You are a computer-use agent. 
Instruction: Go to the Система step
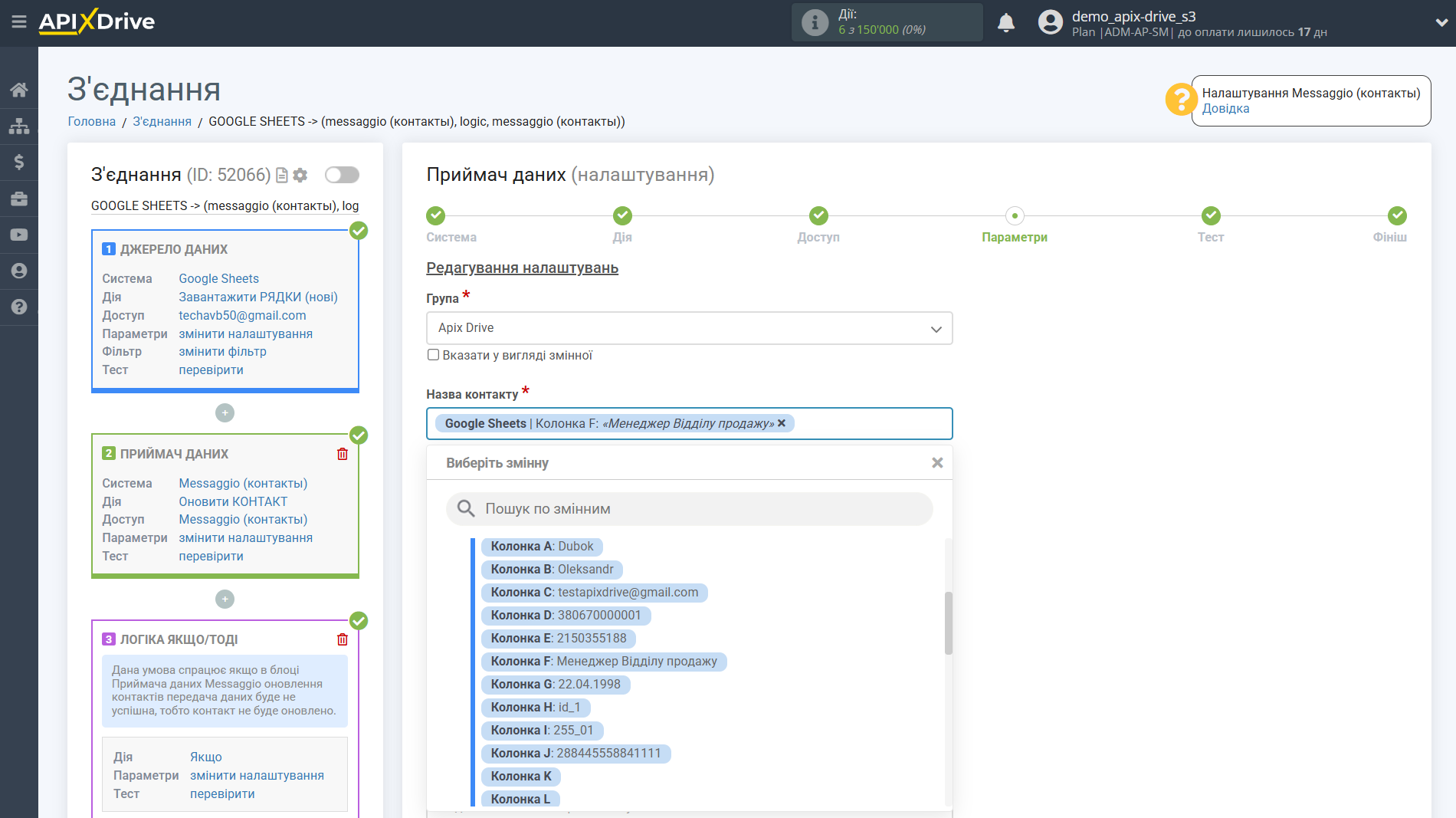click(435, 216)
